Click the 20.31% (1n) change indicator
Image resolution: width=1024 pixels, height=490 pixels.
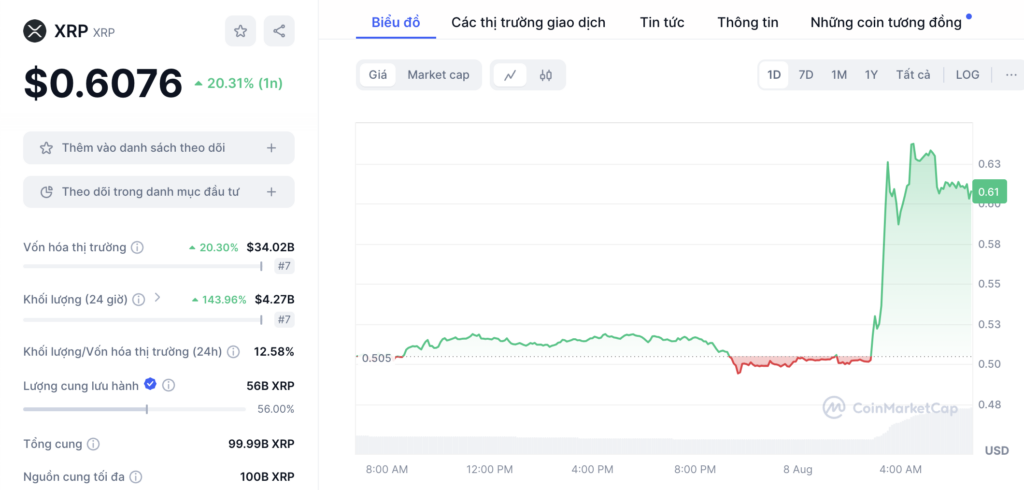tap(238, 84)
